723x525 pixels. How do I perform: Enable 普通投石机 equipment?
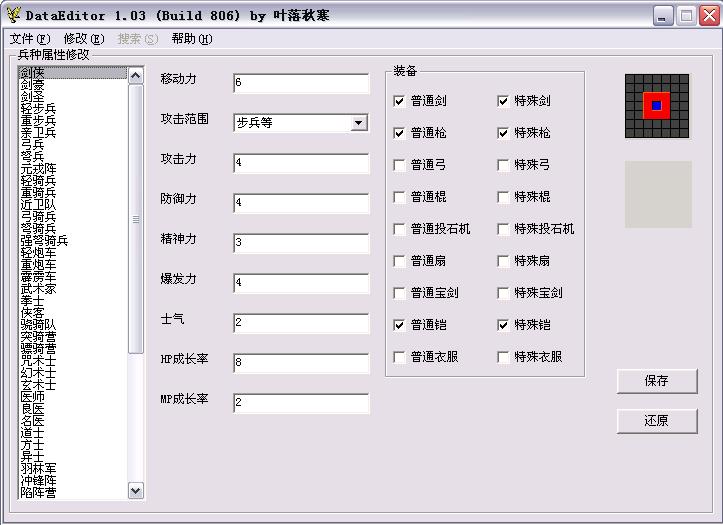tap(399, 229)
